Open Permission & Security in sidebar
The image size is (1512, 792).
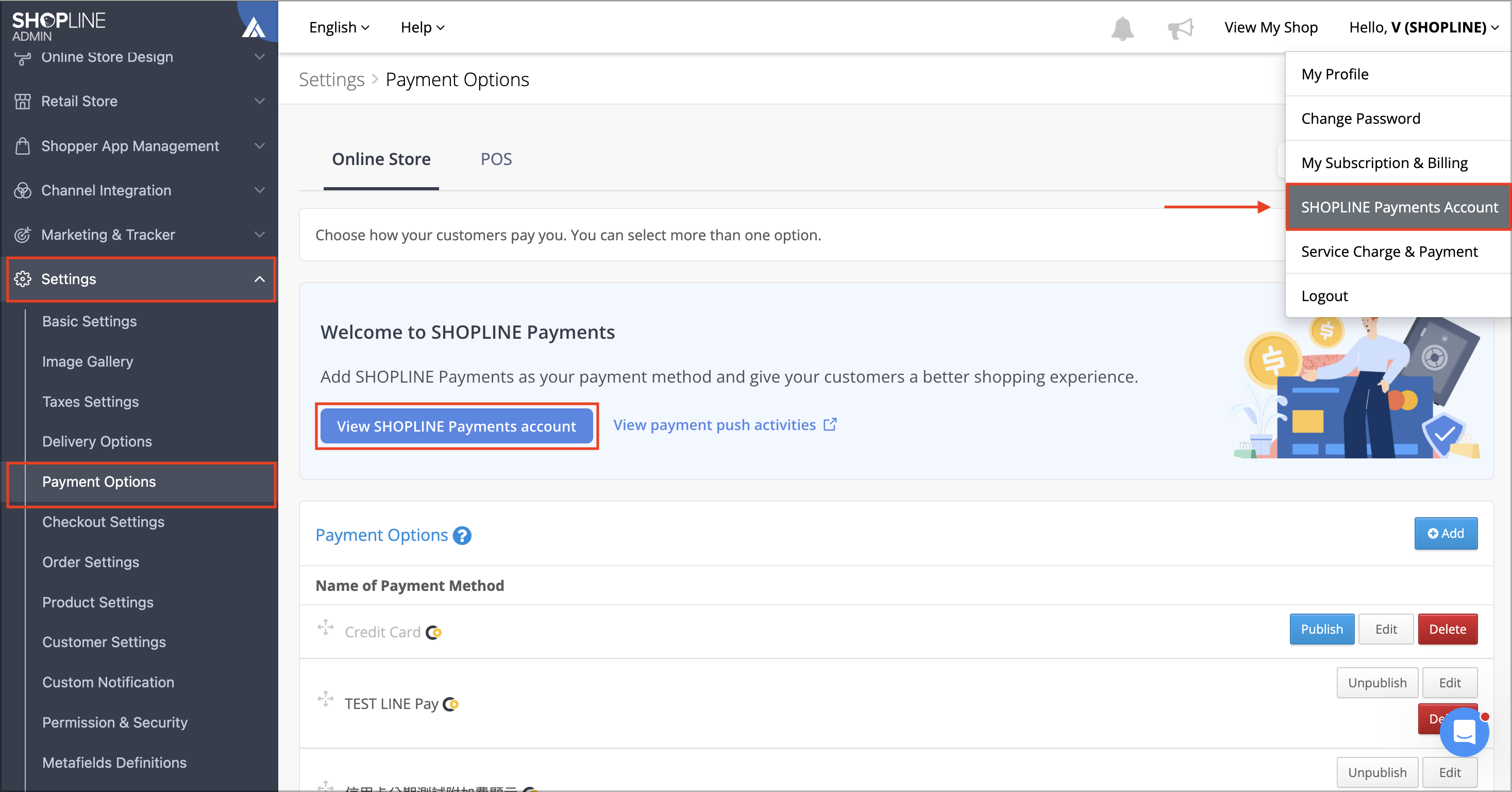pyautogui.click(x=115, y=723)
